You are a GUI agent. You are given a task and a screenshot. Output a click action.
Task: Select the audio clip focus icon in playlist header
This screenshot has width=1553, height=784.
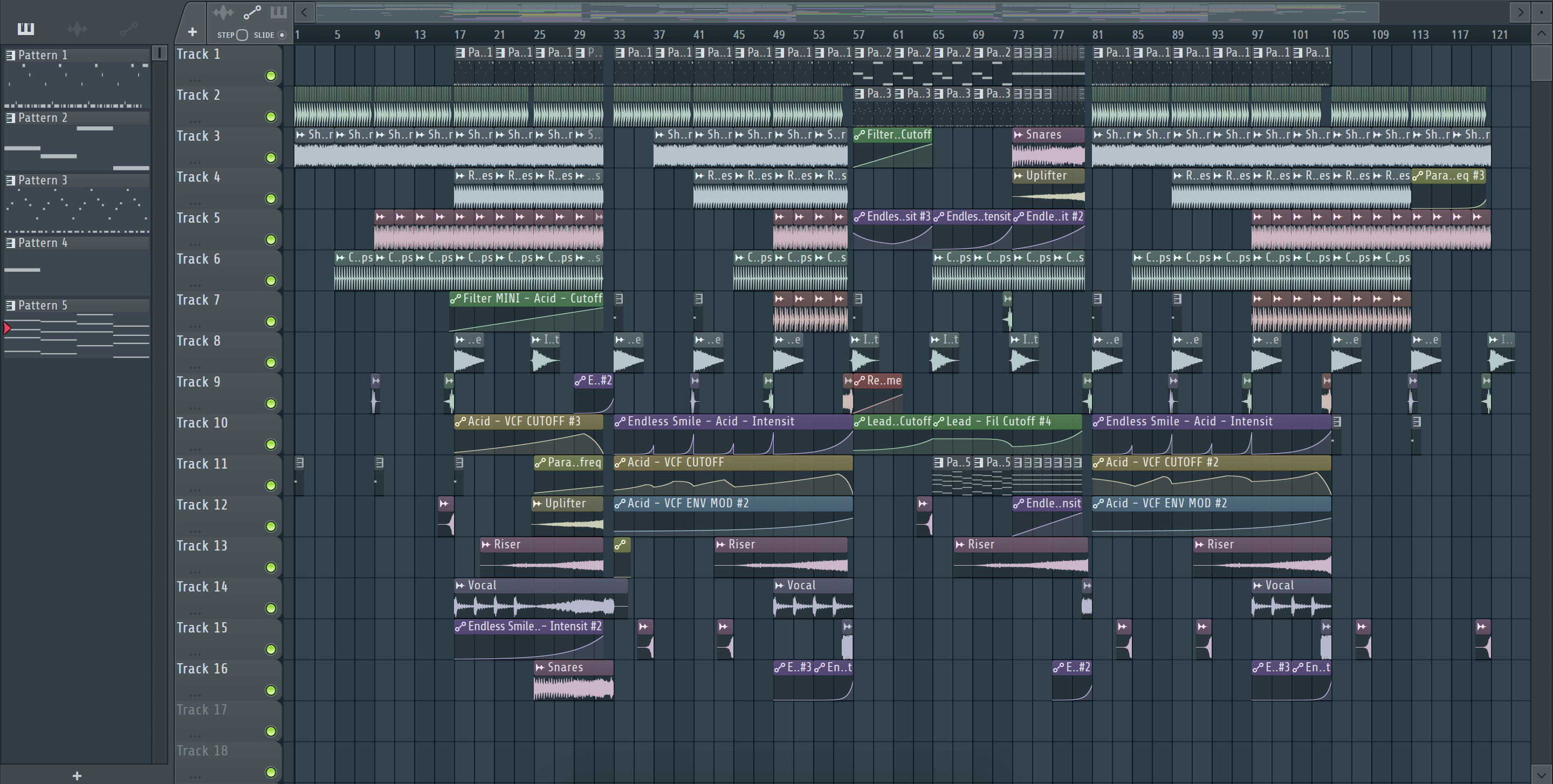pyautogui.click(x=223, y=12)
